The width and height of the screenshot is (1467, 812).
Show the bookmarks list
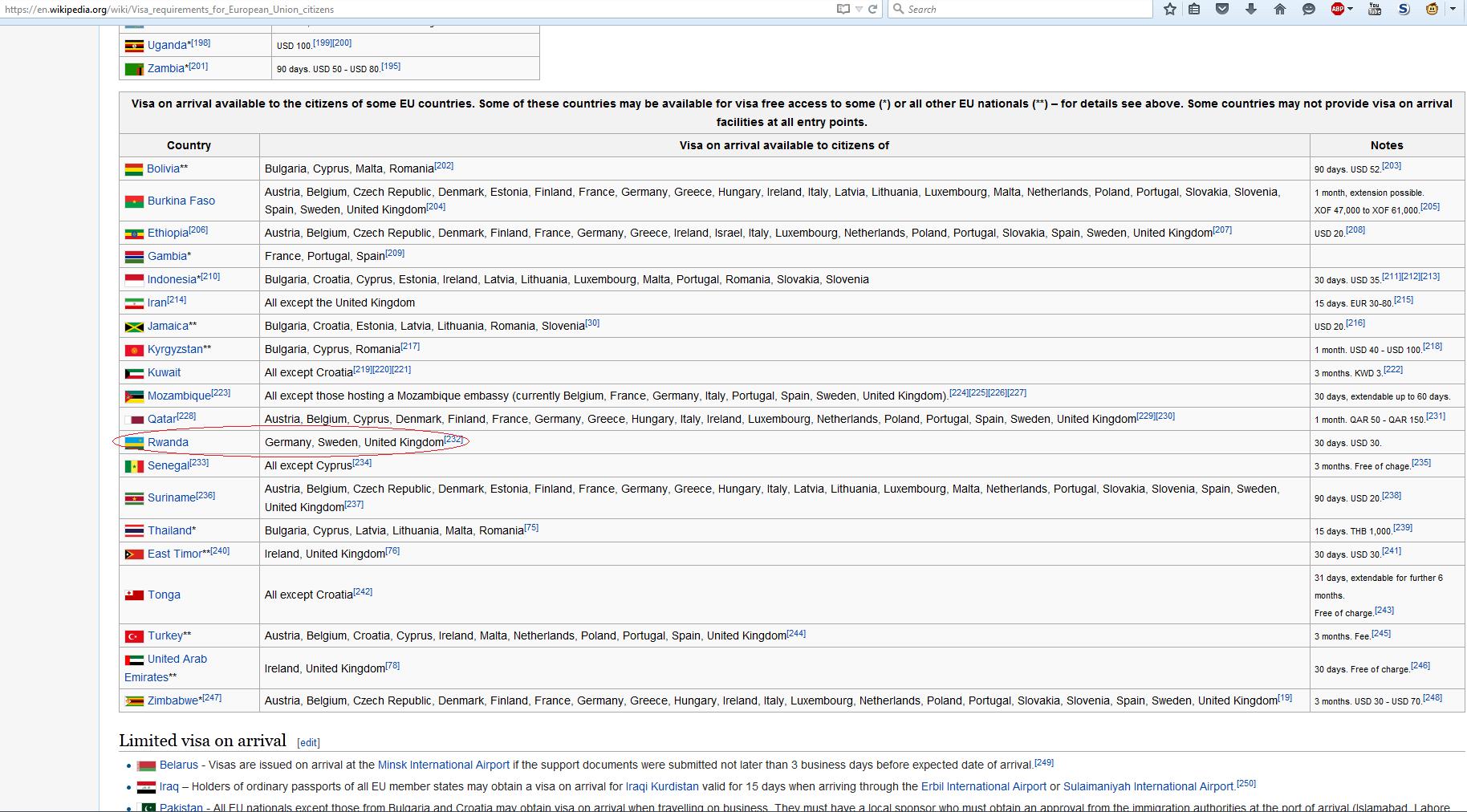pyautogui.click(x=1195, y=10)
